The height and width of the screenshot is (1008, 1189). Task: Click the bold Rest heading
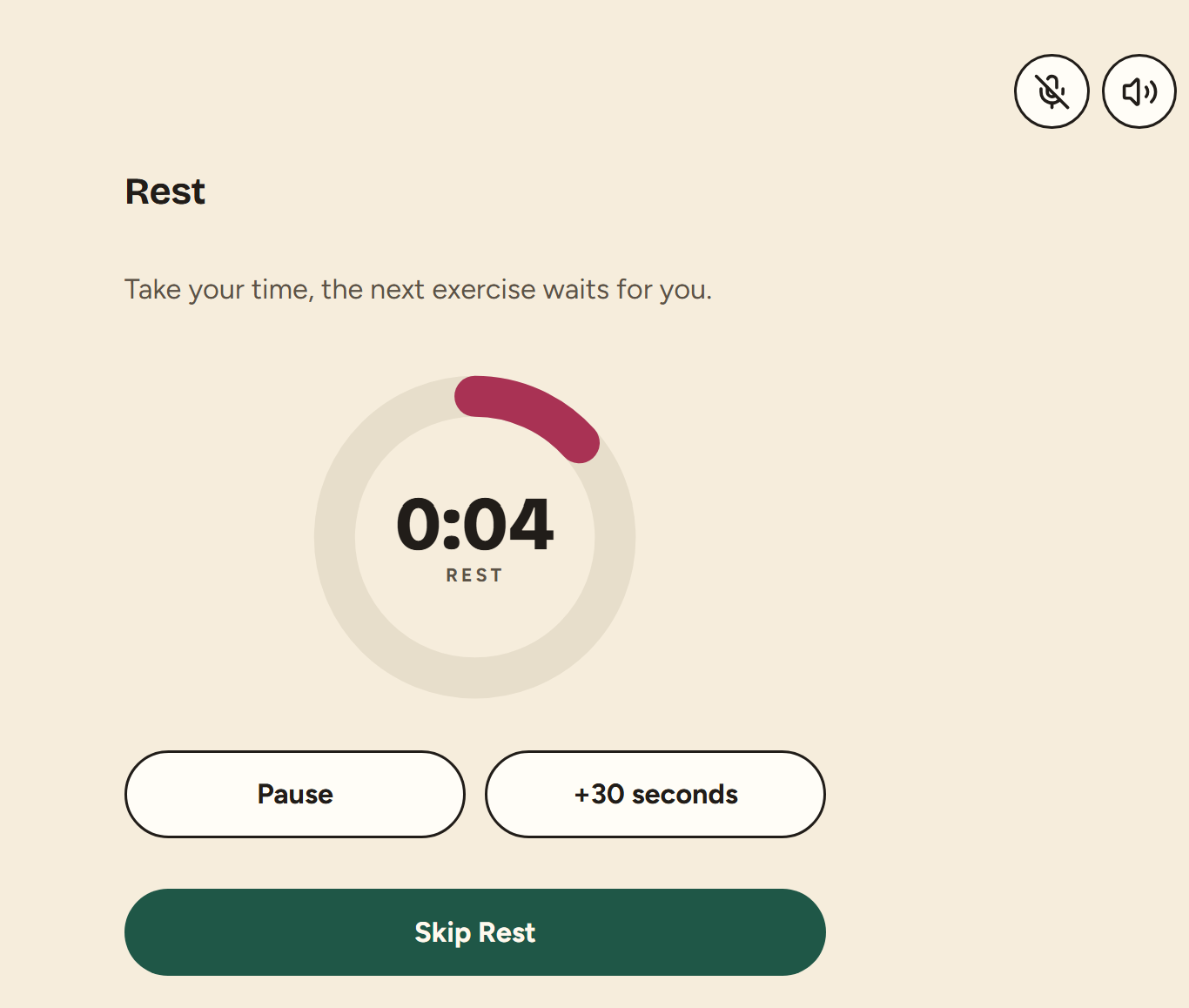(165, 192)
